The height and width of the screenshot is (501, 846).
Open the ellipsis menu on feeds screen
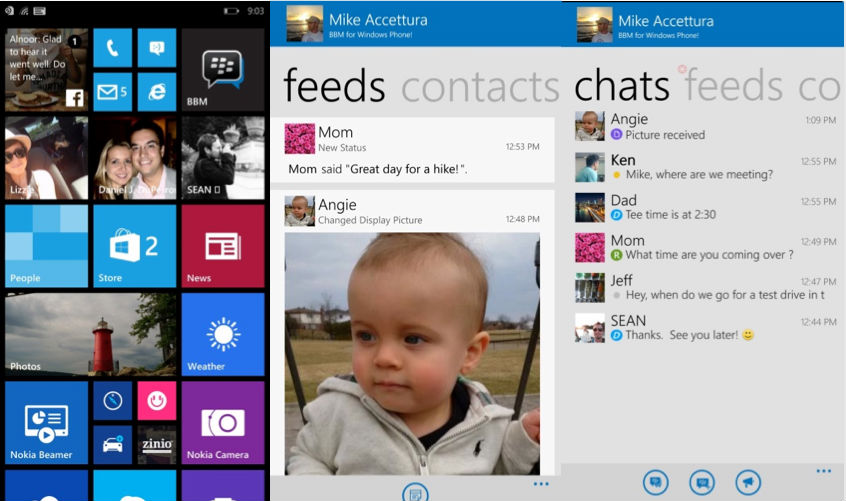coord(541,484)
